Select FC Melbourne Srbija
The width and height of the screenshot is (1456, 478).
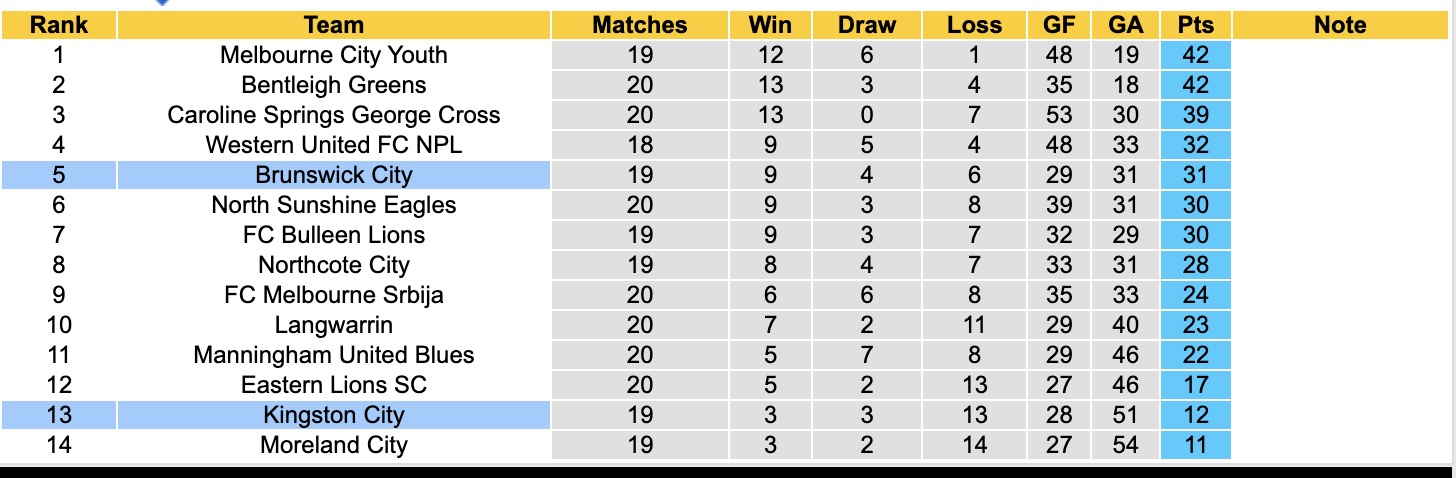pyautogui.click(x=333, y=295)
